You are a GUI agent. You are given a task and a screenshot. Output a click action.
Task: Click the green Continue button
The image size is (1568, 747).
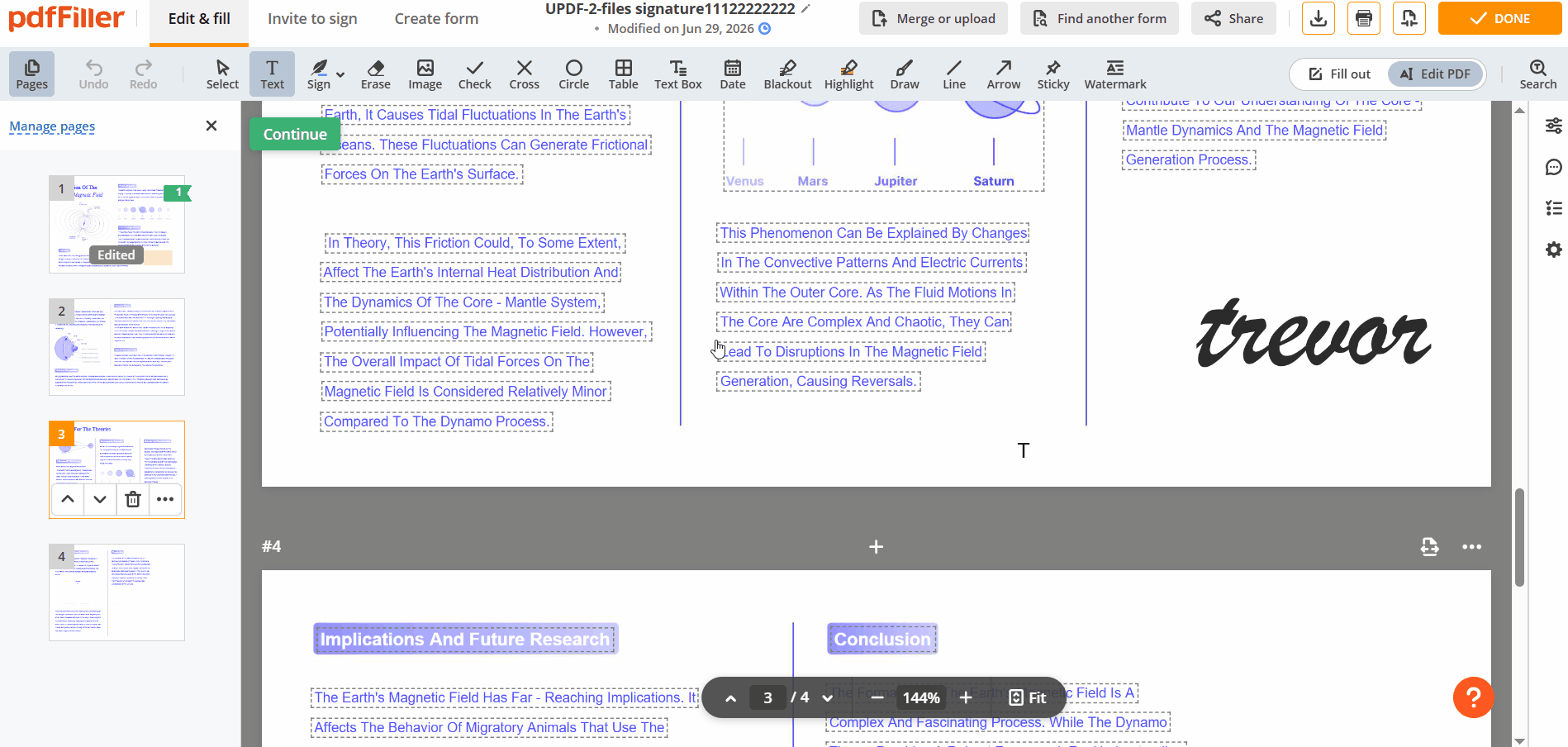[x=295, y=134]
